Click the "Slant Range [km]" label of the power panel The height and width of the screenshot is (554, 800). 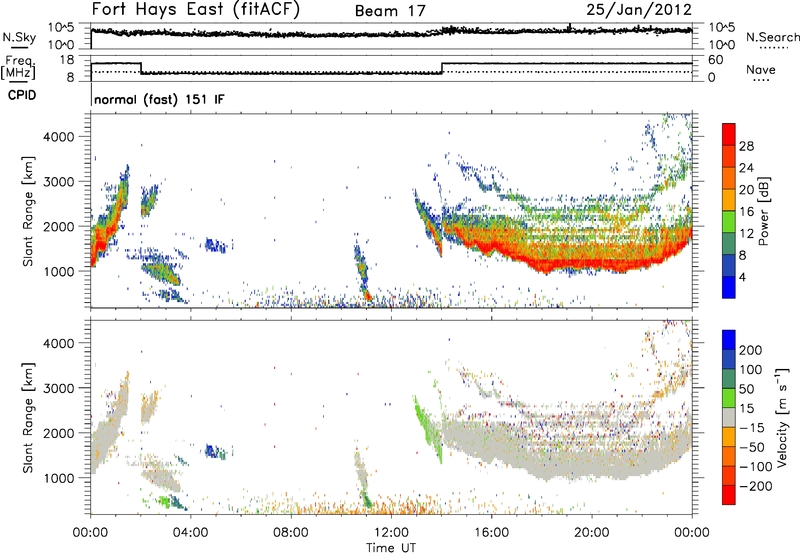click(28, 211)
